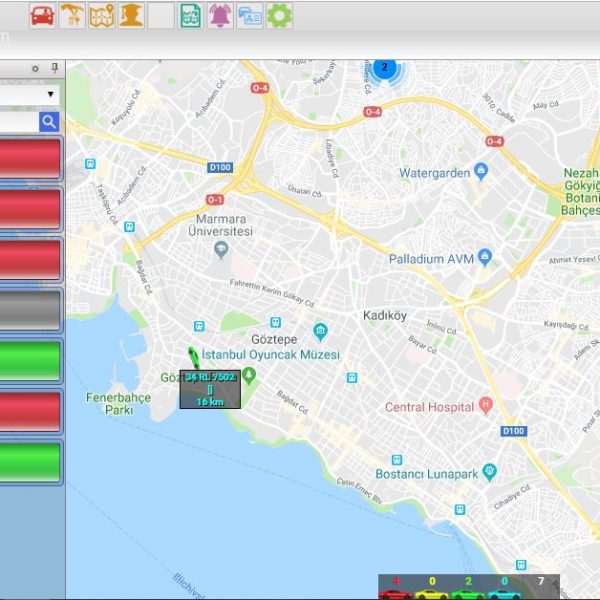Click the blank toolbar button
Viewport: 600px width, 600px height.
click(161, 16)
